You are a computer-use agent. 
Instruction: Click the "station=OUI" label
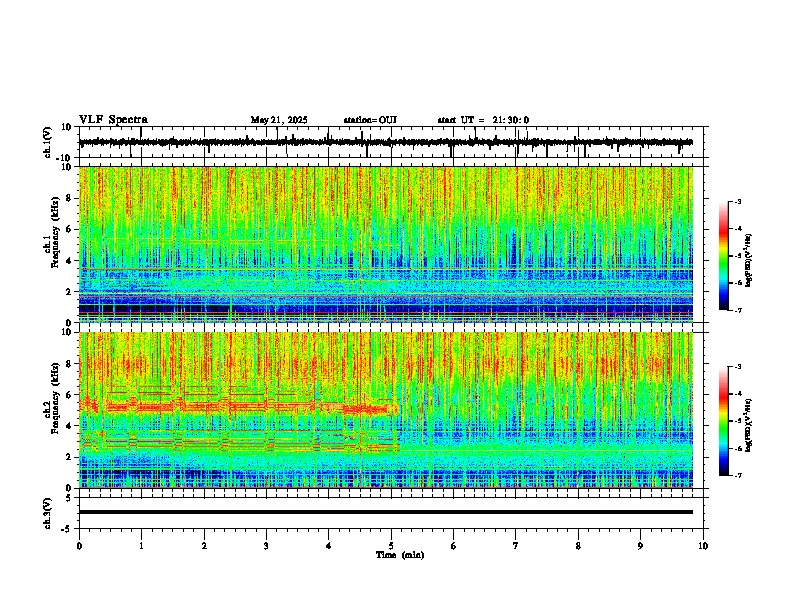coord(370,120)
